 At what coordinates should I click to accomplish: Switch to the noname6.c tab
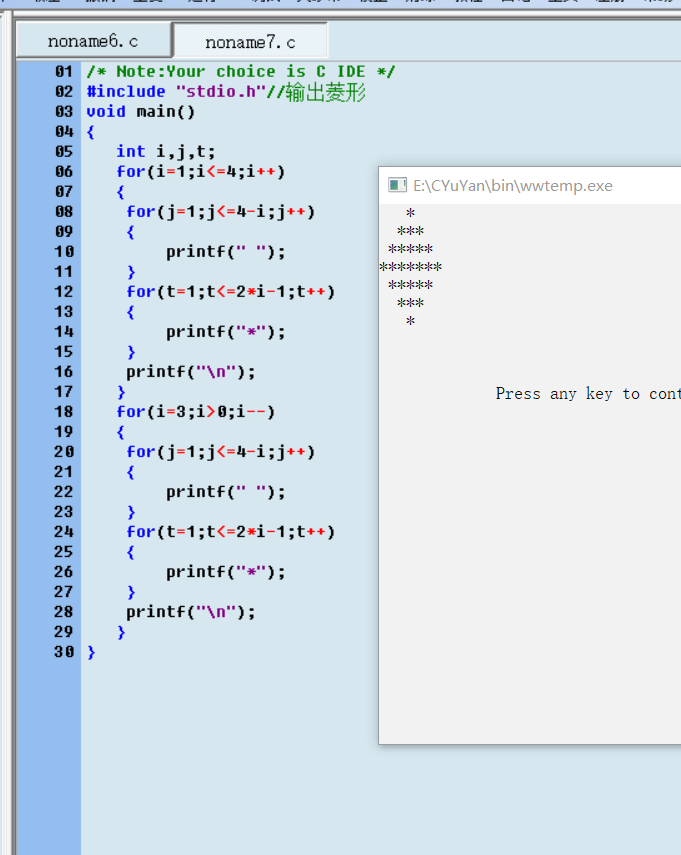(94, 41)
